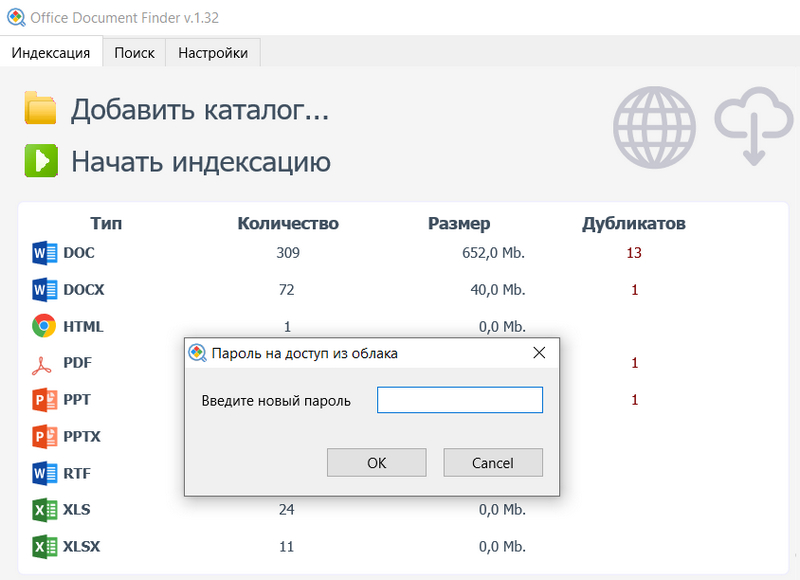
Task: Close the cloud password dialog
Action: pos(538,353)
